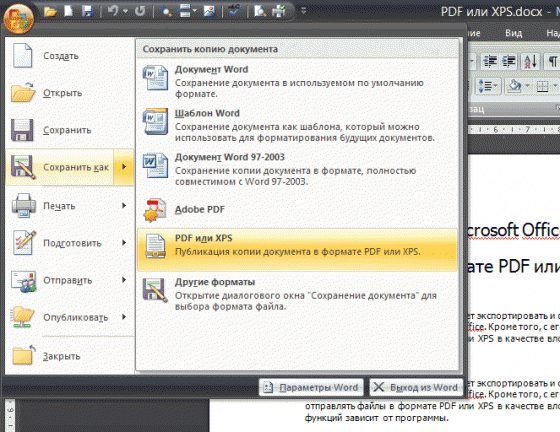Click the Redo icon in quick access toolbar
The height and width of the screenshot is (432, 560).
[x=140, y=11]
